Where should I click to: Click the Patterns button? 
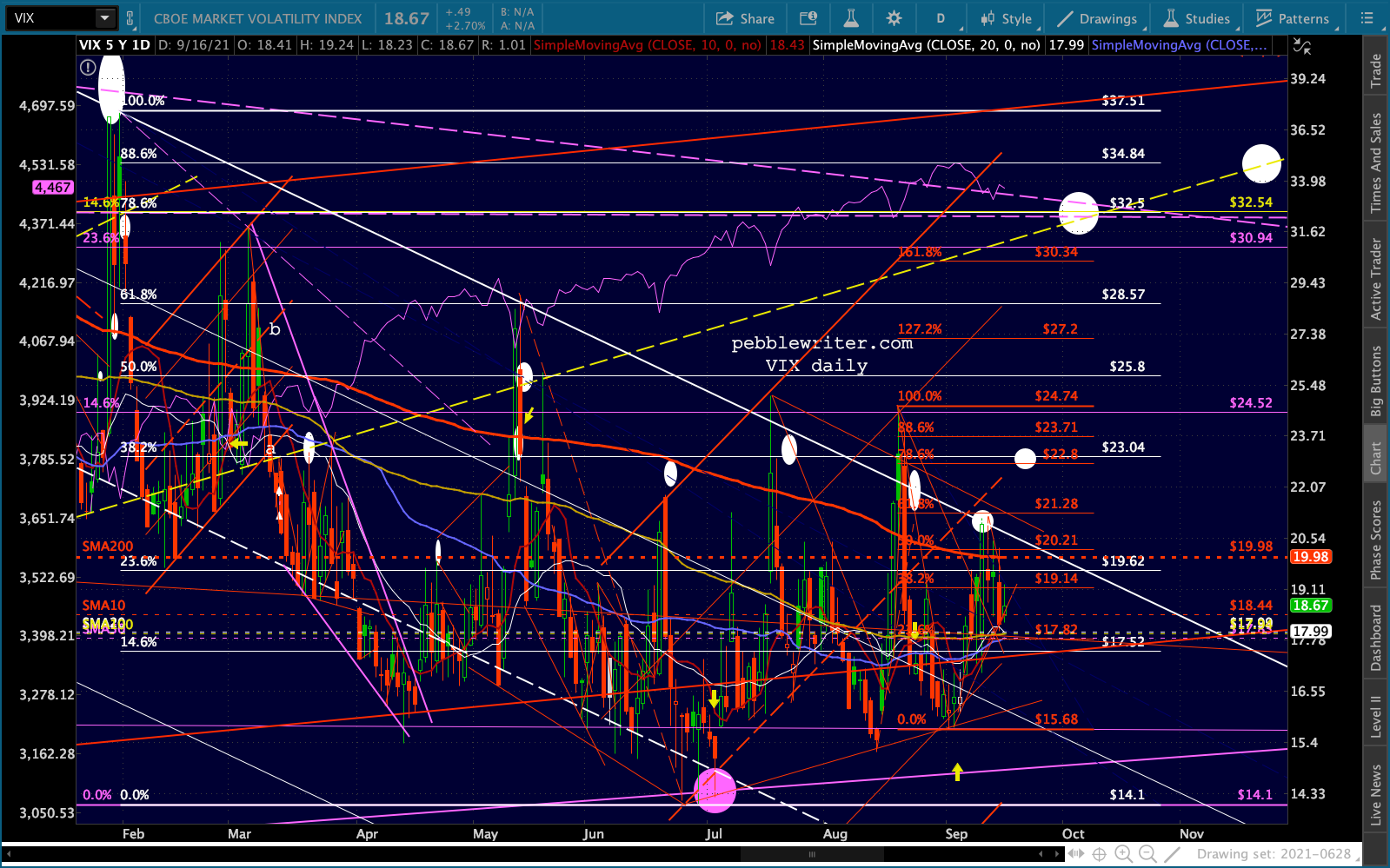(1293, 18)
